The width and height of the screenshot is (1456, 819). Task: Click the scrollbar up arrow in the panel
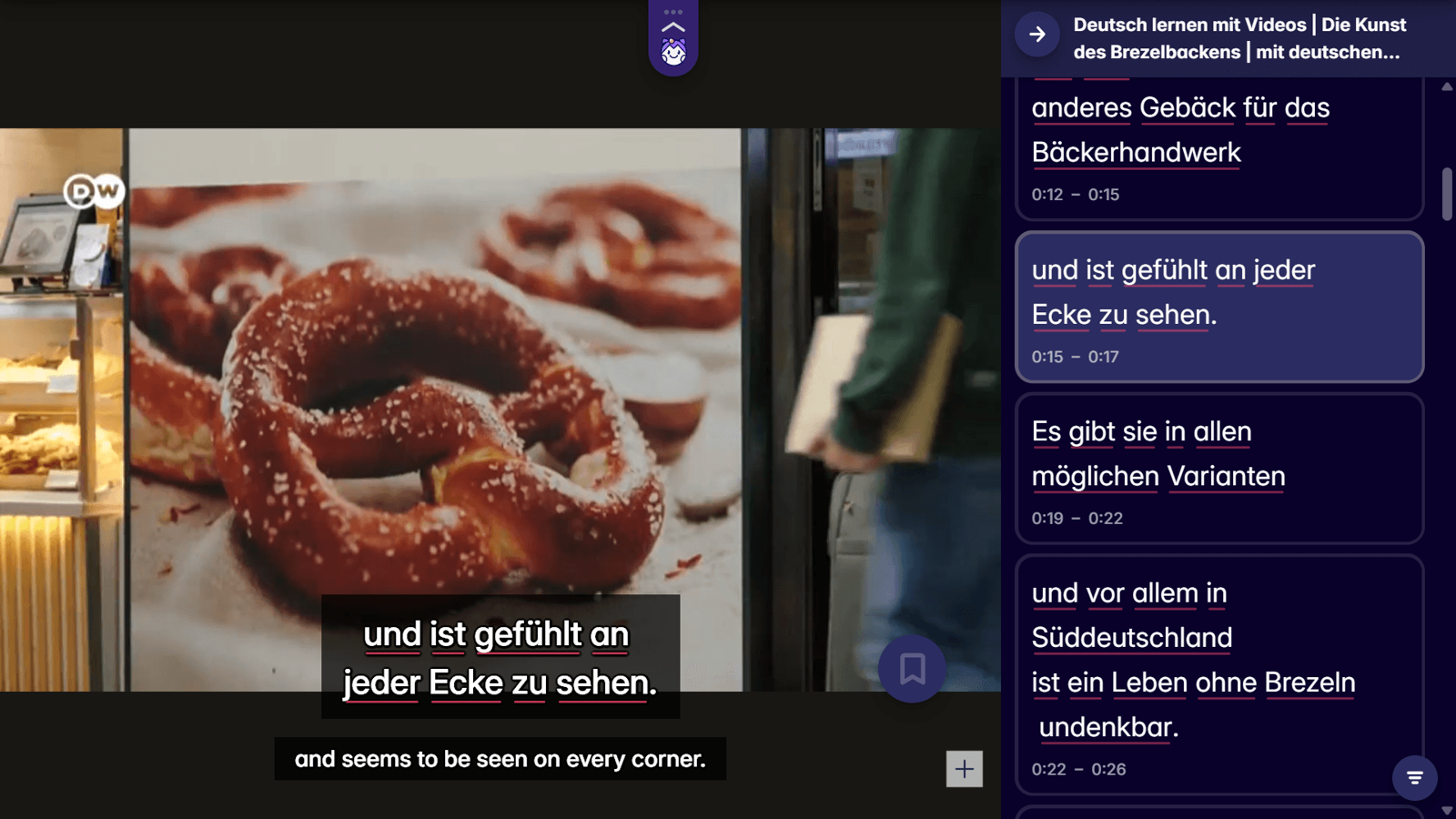coord(1445,87)
